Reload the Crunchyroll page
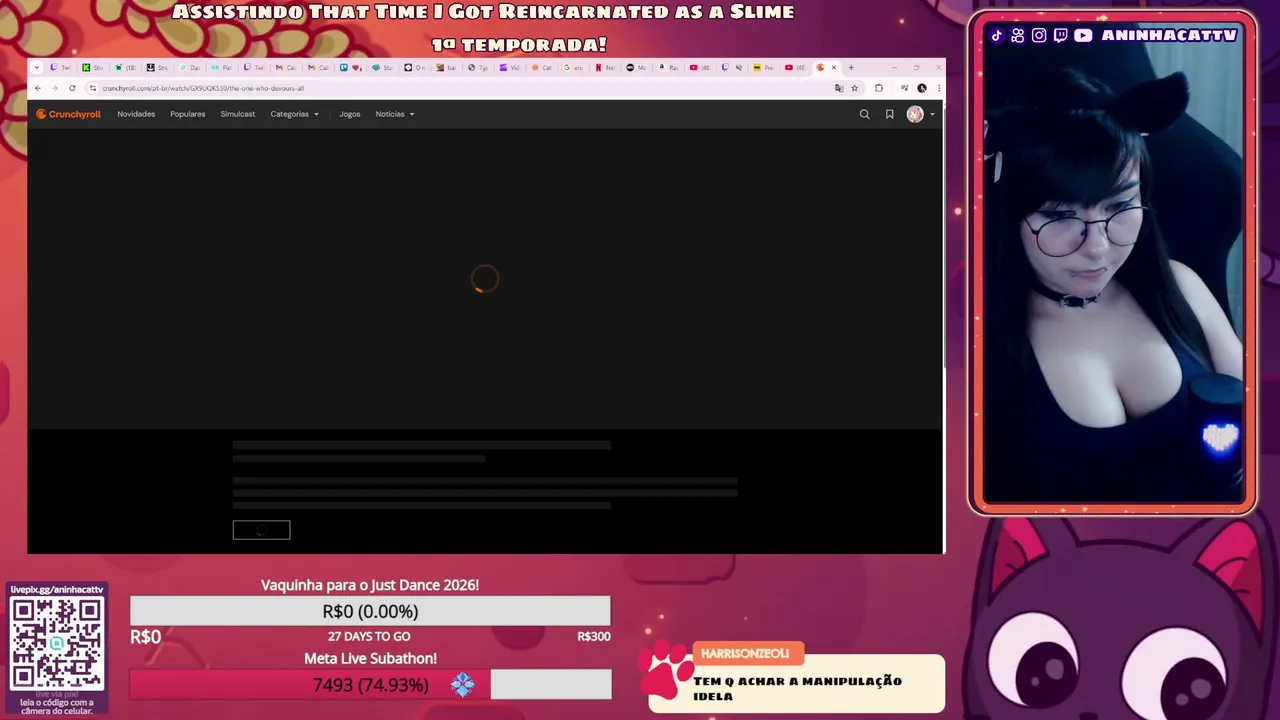The width and height of the screenshot is (1280, 720). (x=72, y=88)
